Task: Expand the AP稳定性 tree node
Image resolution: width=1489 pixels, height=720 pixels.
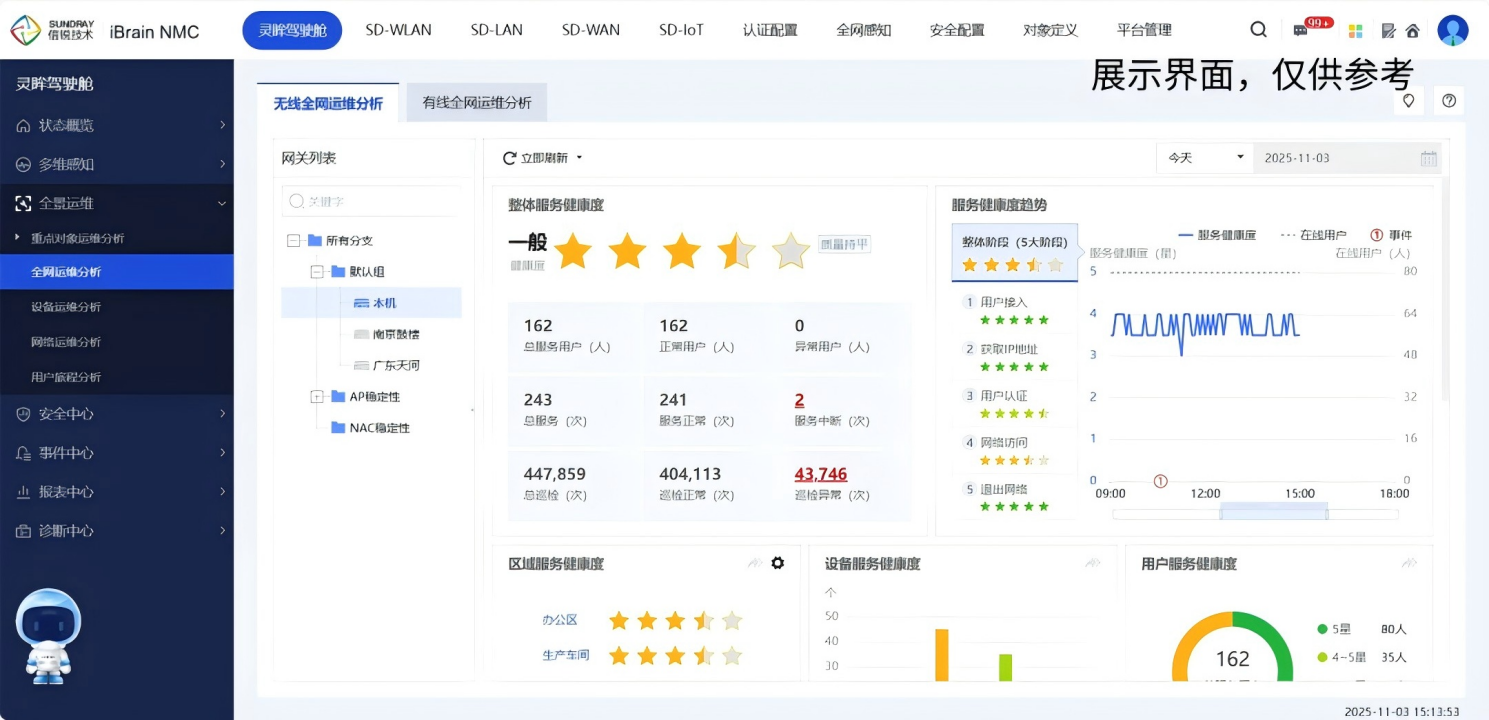Action: 317,397
